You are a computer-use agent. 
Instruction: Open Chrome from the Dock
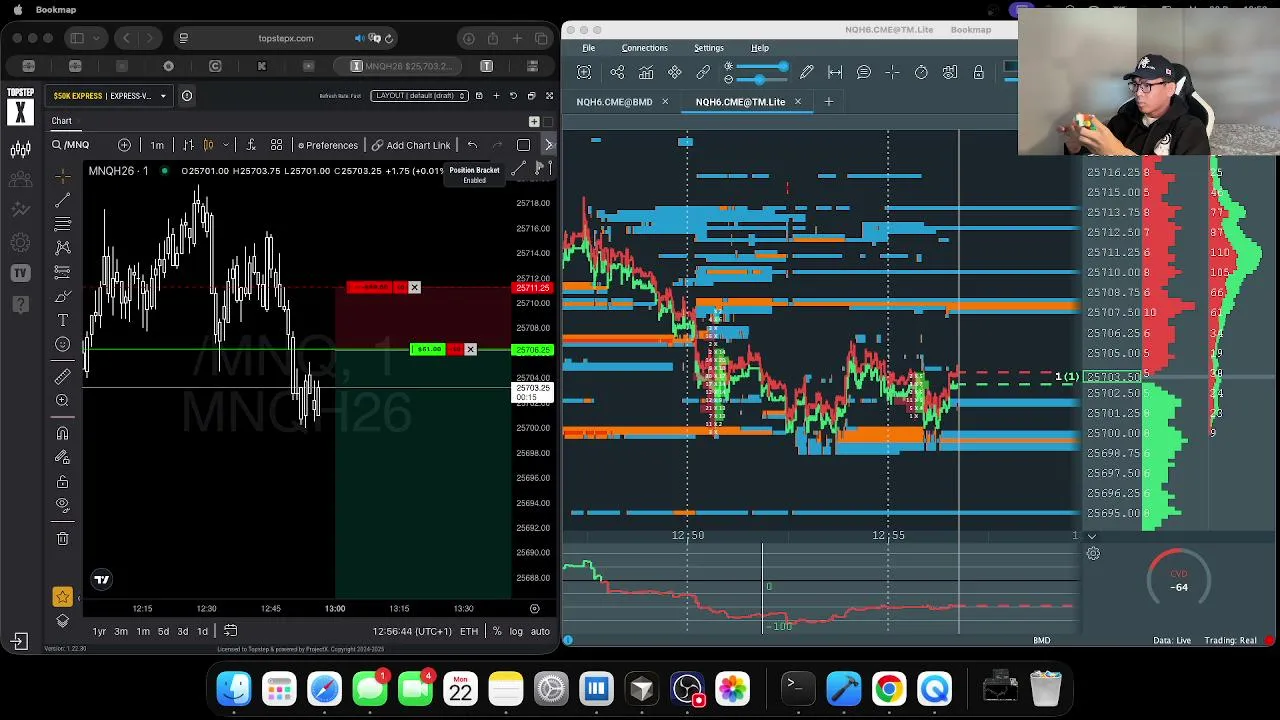coord(889,689)
